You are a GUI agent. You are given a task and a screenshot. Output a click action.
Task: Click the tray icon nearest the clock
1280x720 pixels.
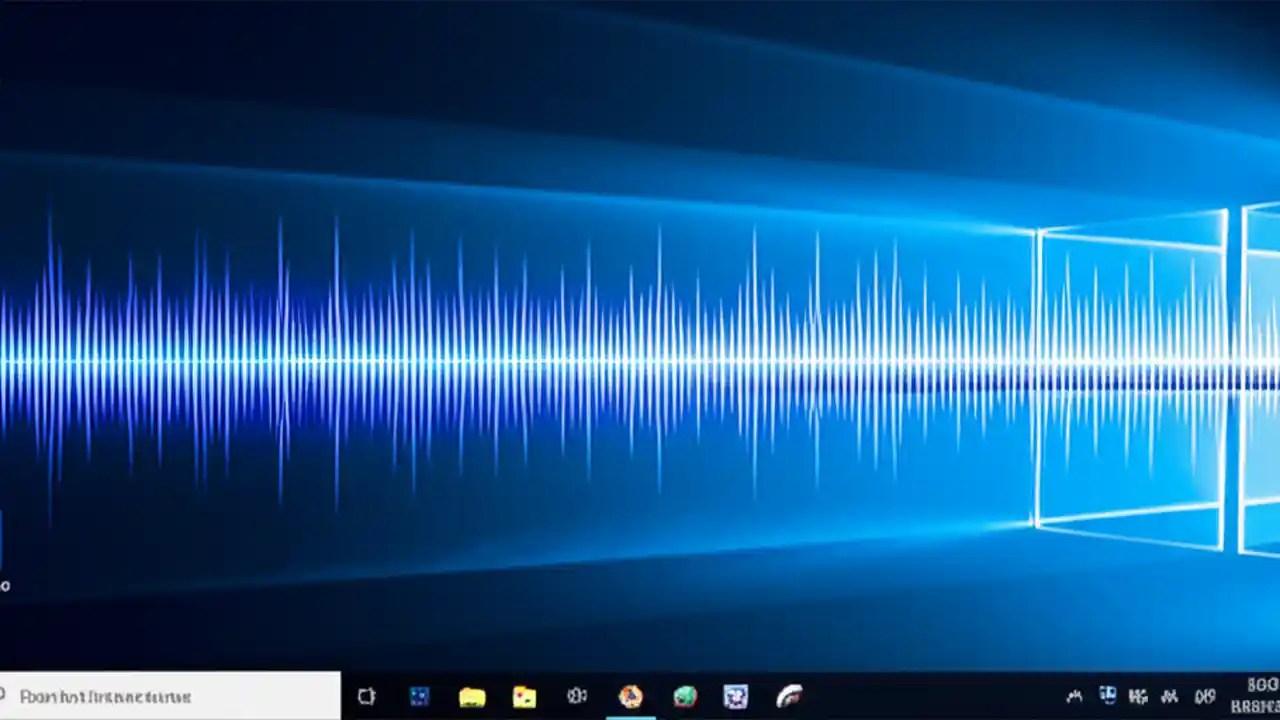1198,695
